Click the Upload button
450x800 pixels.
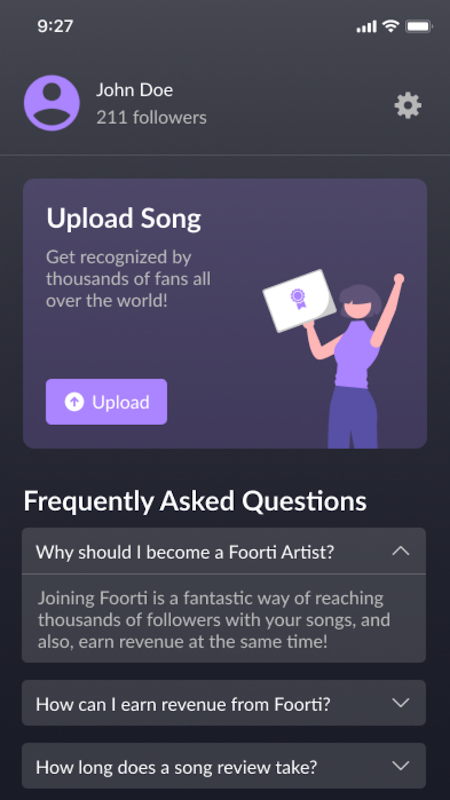(x=107, y=402)
